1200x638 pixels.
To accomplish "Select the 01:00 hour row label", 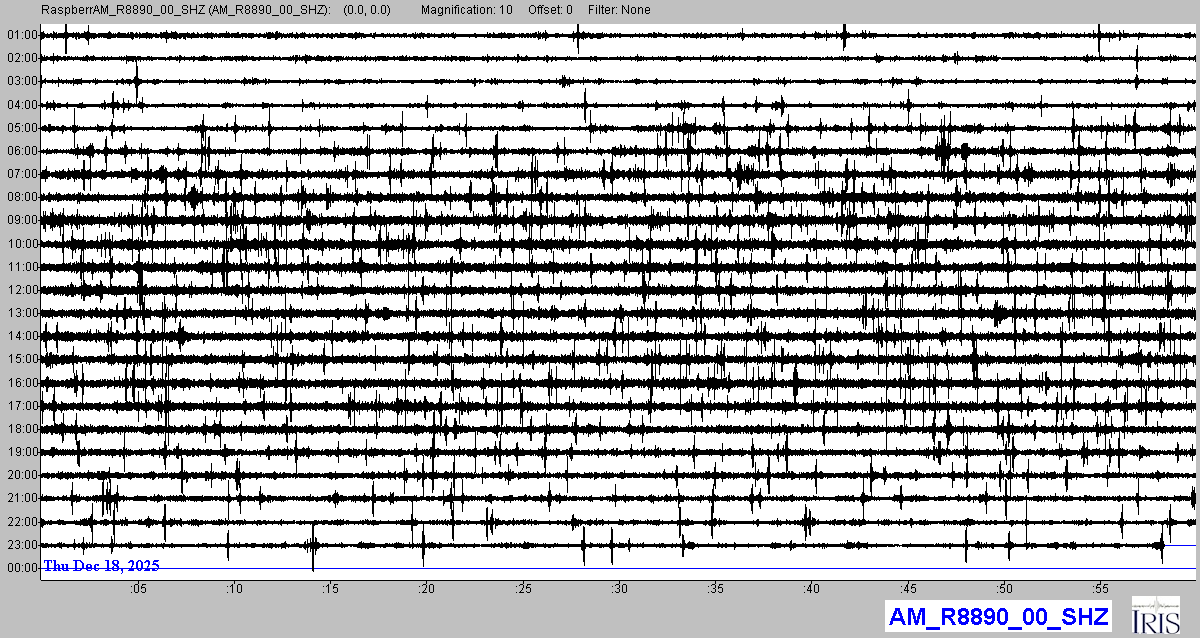I will point(22,35).
